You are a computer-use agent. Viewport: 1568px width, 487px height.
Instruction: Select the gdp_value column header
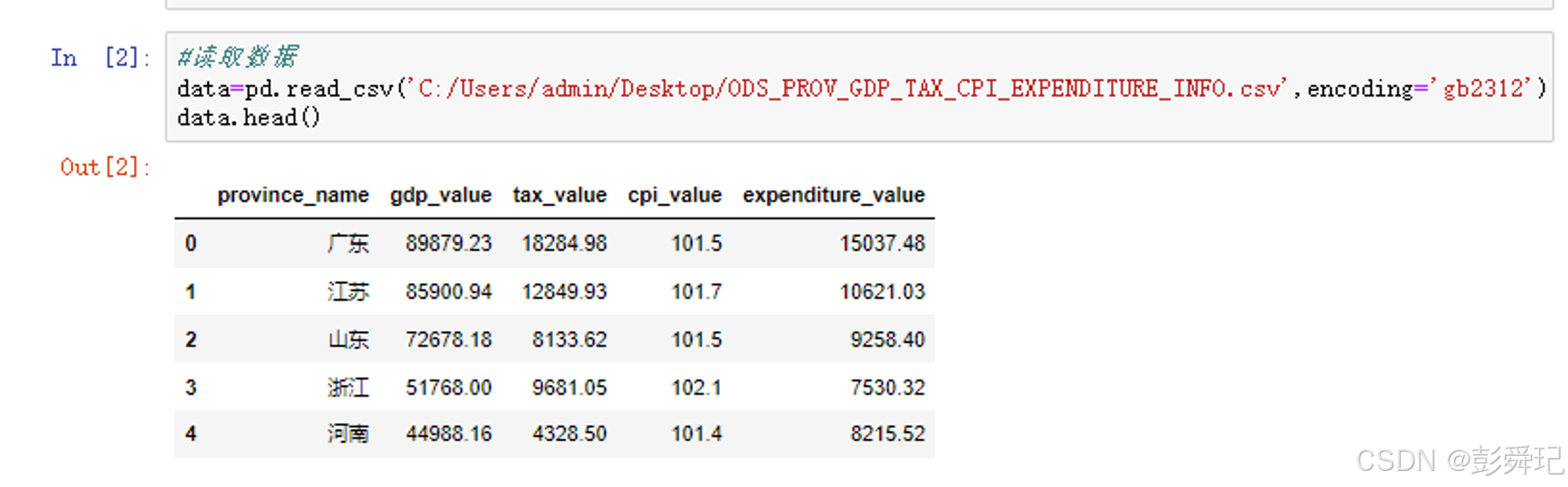440,195
